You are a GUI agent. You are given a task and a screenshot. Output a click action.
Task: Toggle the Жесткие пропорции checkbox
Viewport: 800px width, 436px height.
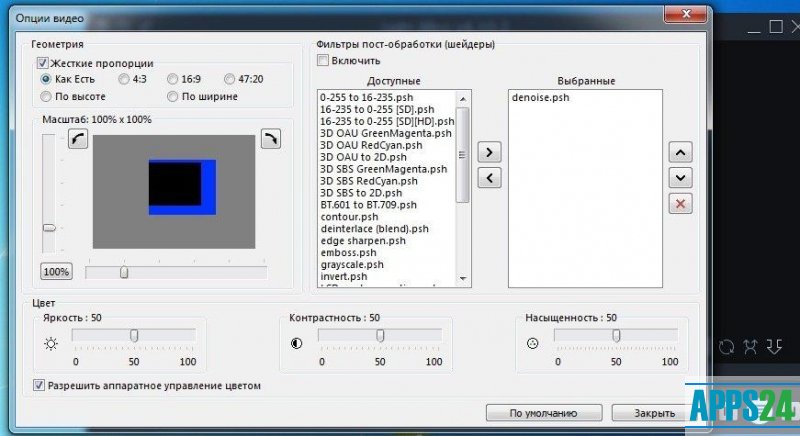(43, 63)
